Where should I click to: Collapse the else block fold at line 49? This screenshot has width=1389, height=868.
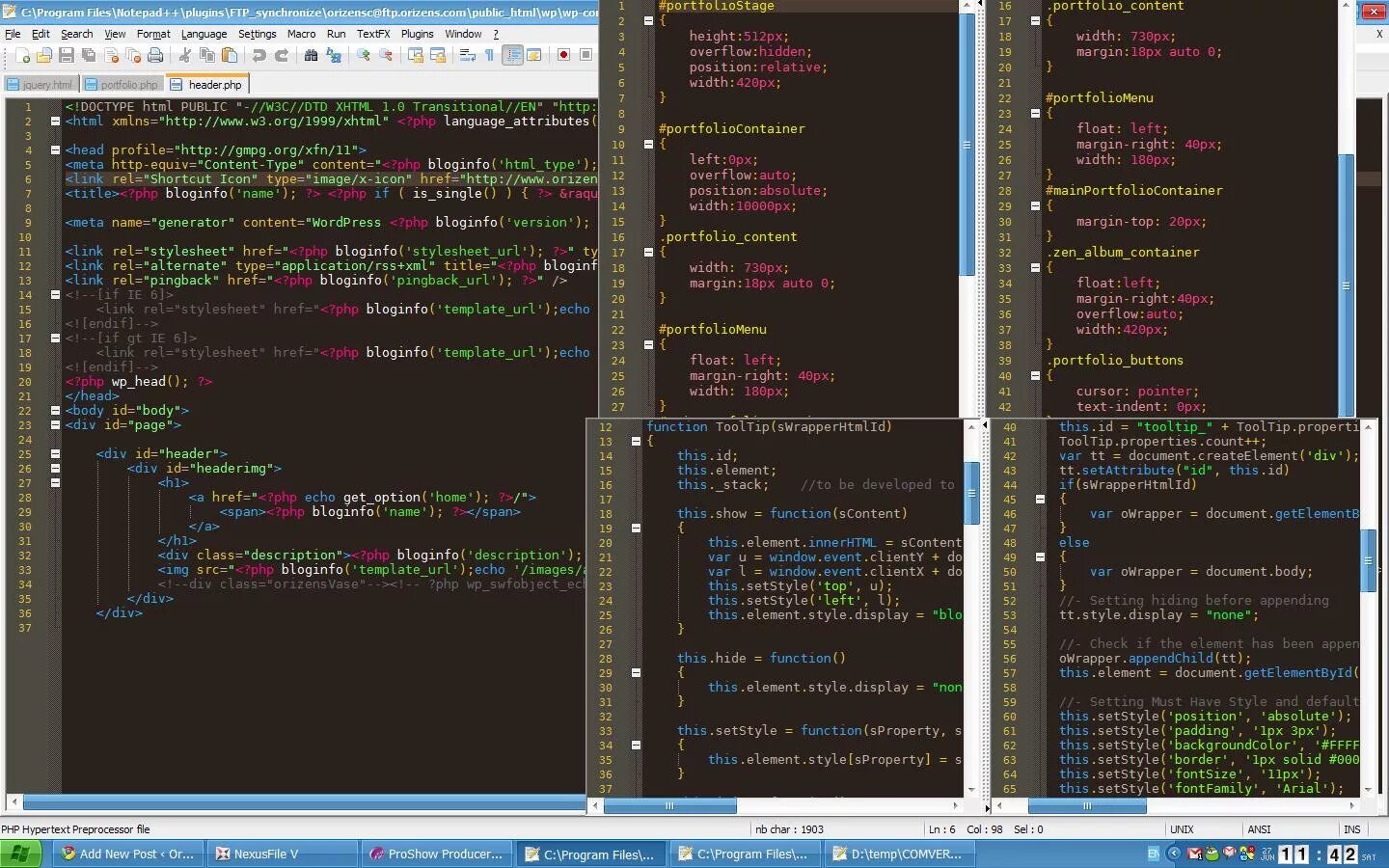point(1040,557)
